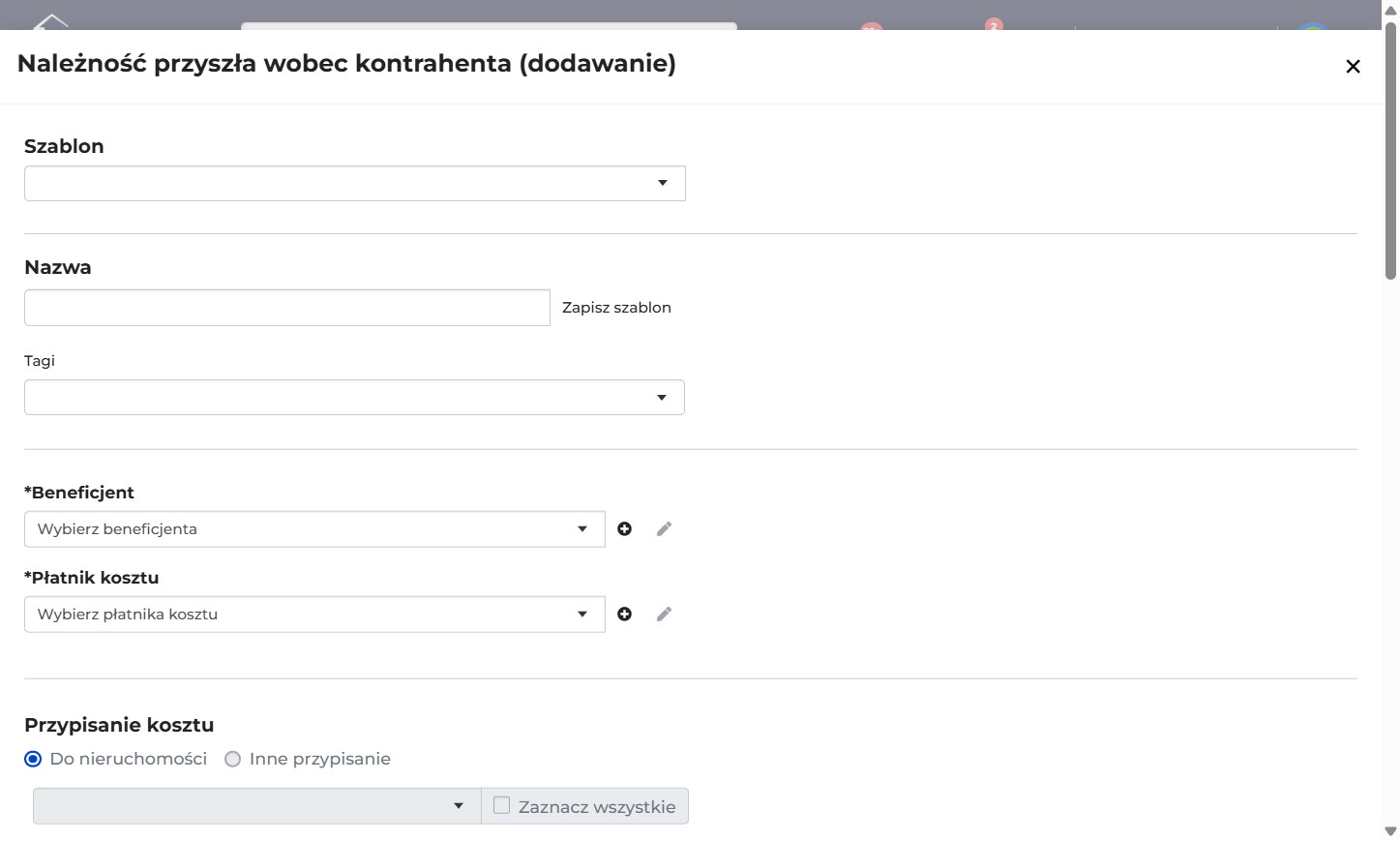The height and width of the screenshot is (841, 1400).
Task: Open the Wybierz płatnika kosztu dropdown
Action: (314, 615)
